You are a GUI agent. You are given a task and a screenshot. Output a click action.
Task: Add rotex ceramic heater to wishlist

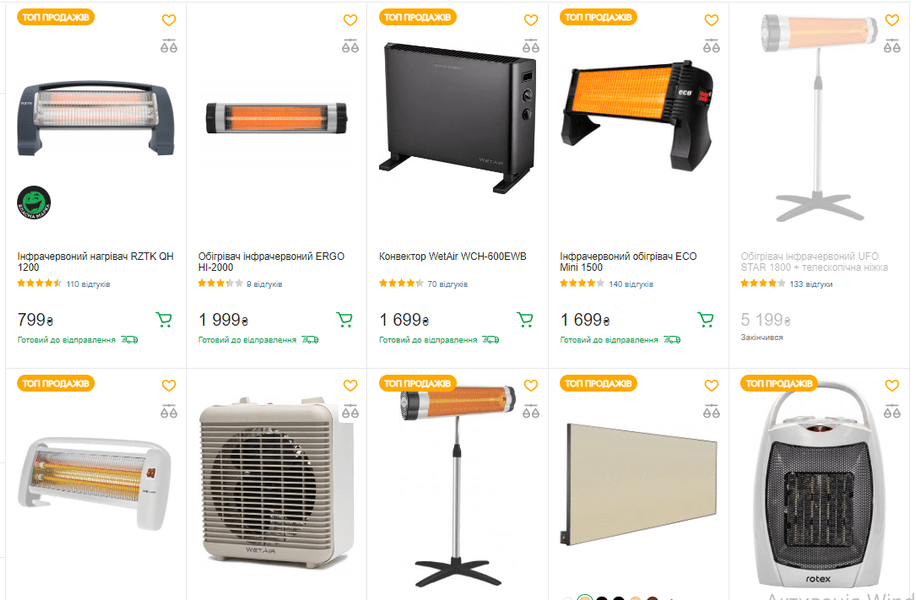click(892, 386)
